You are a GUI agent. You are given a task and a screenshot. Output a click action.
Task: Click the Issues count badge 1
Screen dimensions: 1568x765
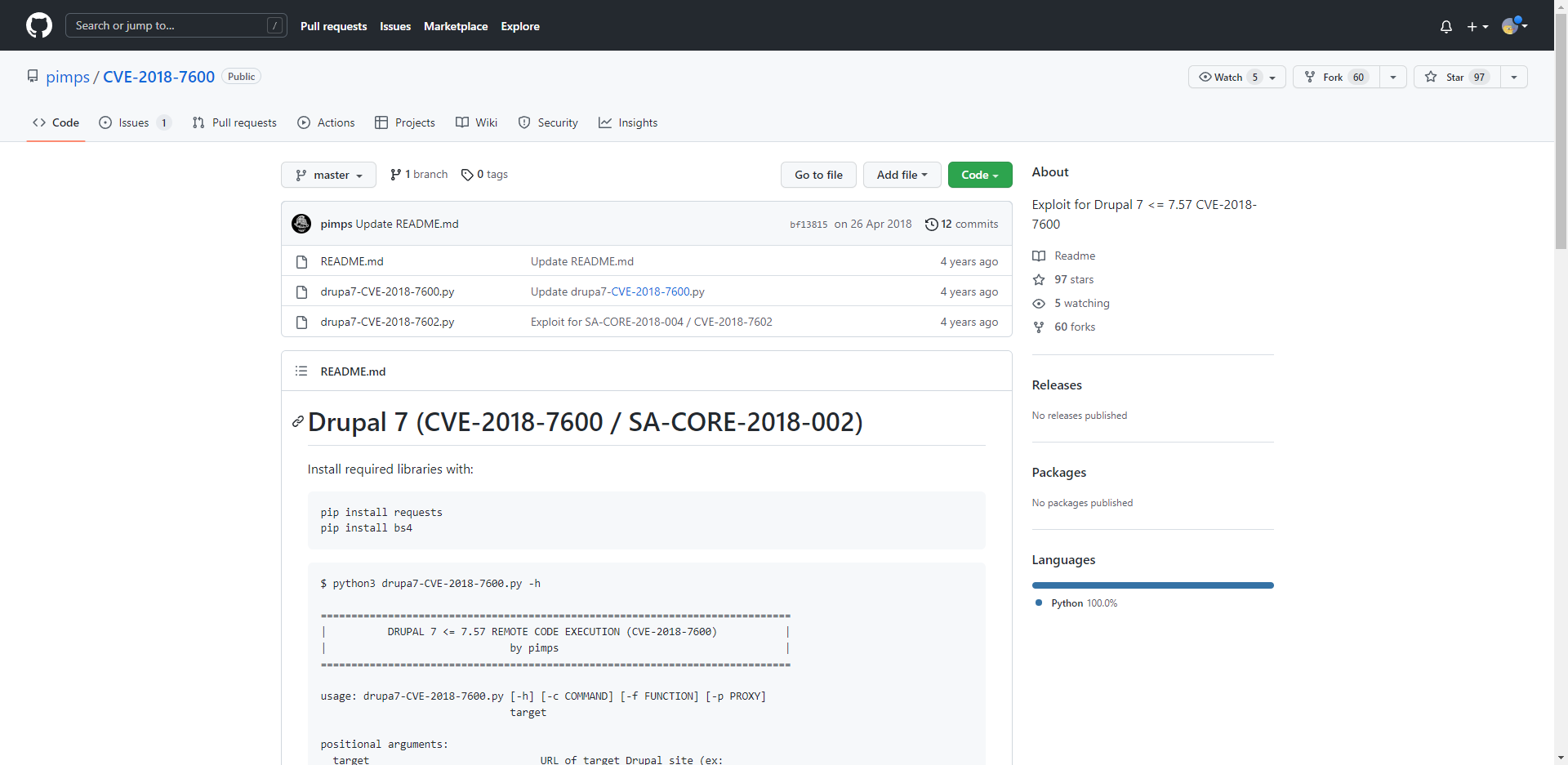(x=164, y=122)
